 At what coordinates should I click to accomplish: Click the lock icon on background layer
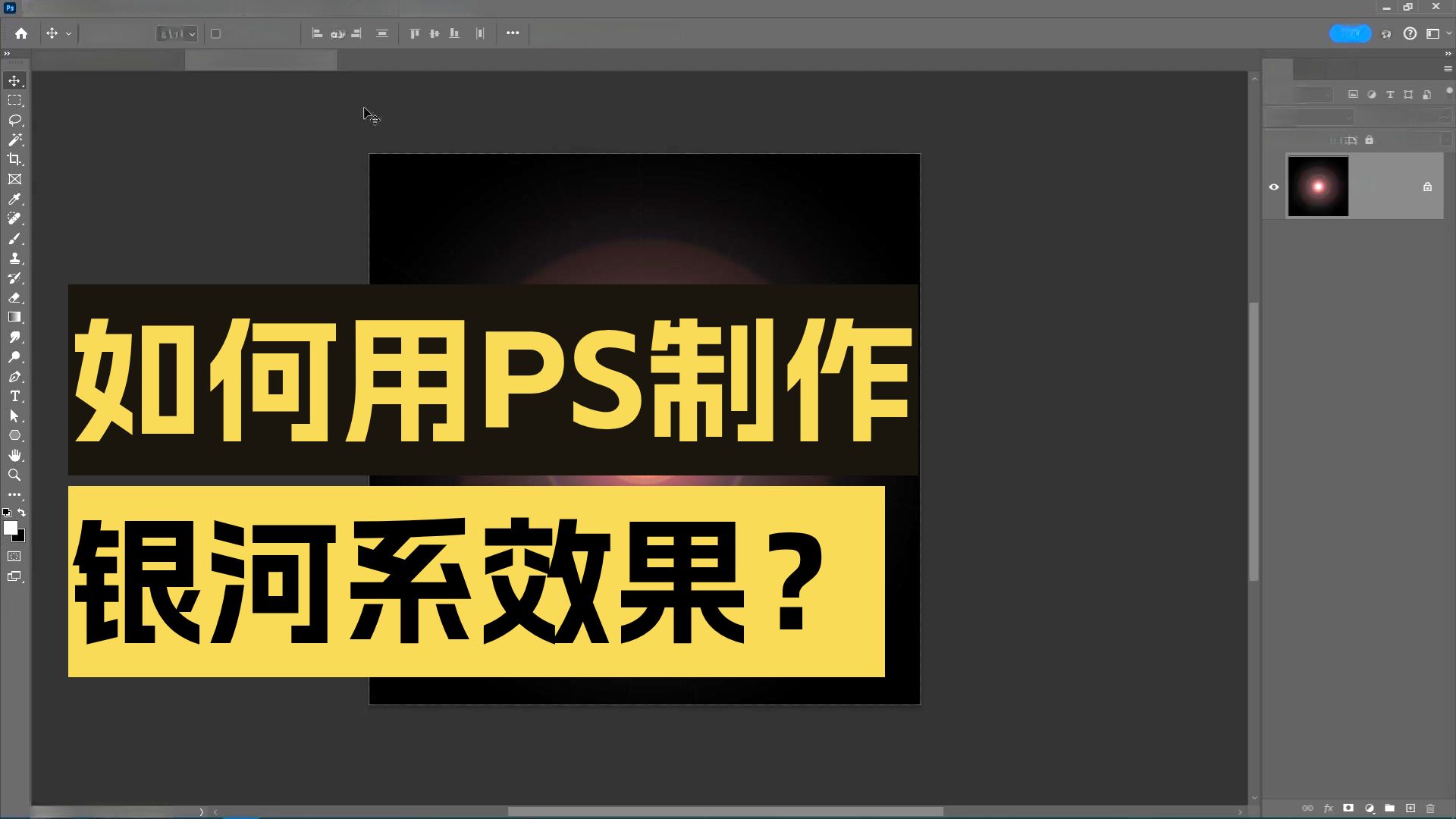pyautogui.click(x=1427, y=187)
